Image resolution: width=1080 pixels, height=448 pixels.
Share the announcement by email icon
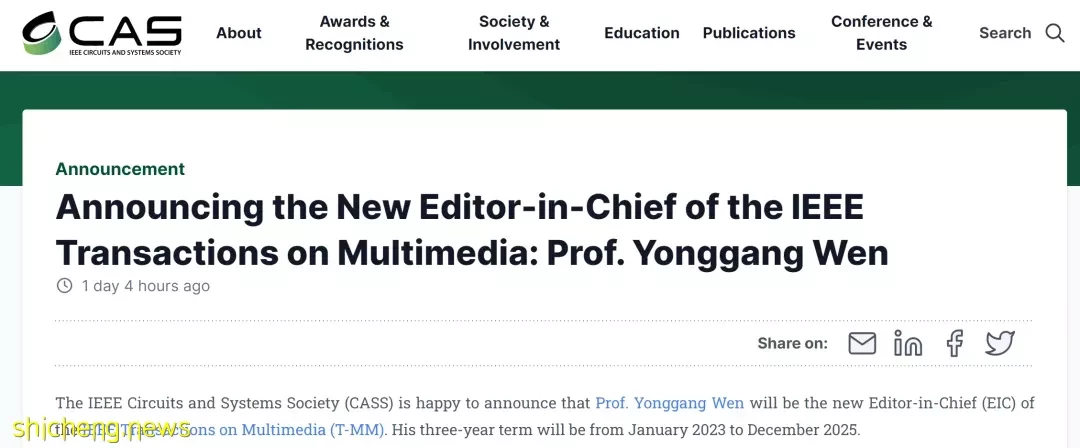(x=862, y=343)
